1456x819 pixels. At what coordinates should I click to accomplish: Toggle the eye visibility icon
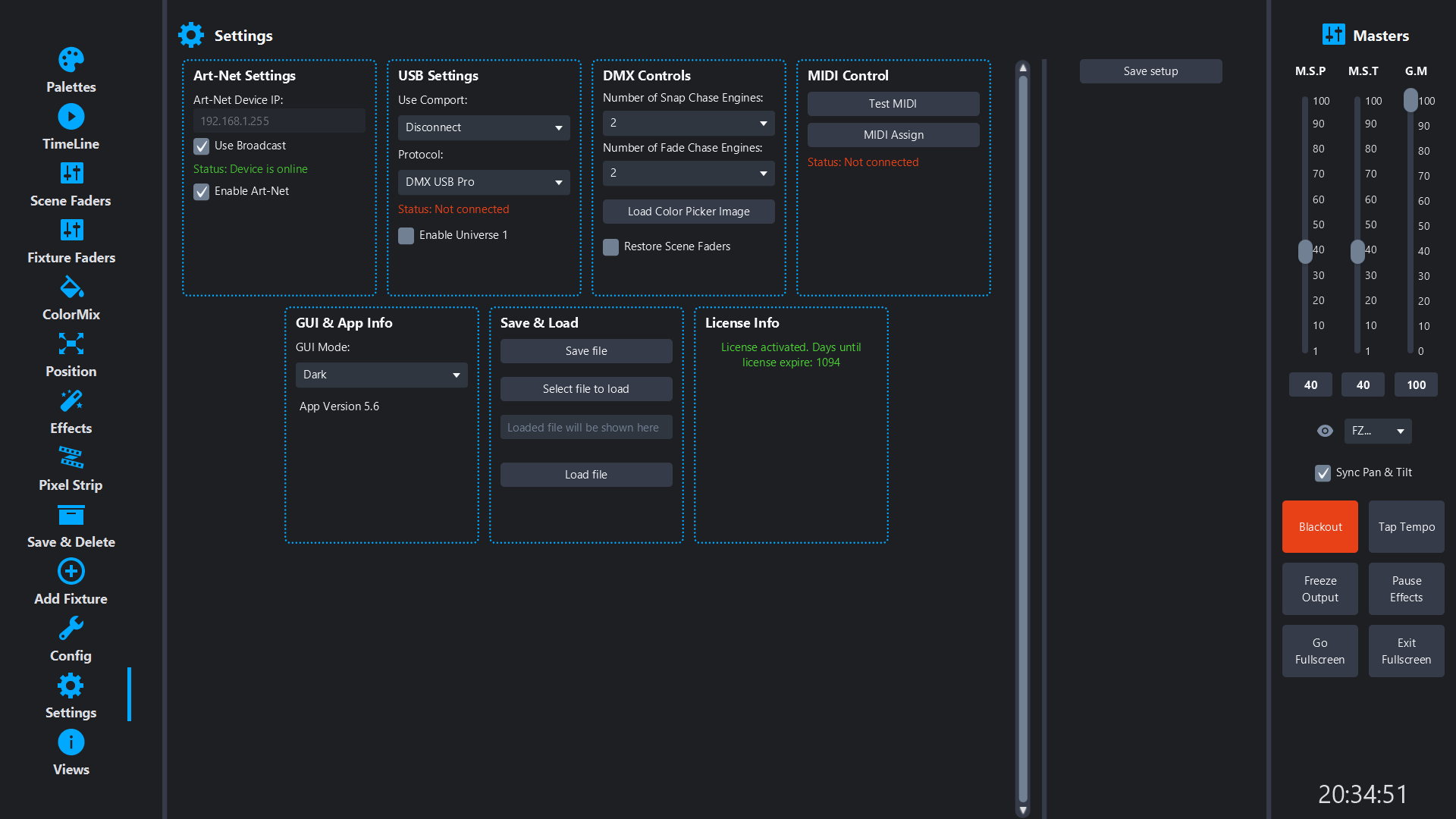1325,431
